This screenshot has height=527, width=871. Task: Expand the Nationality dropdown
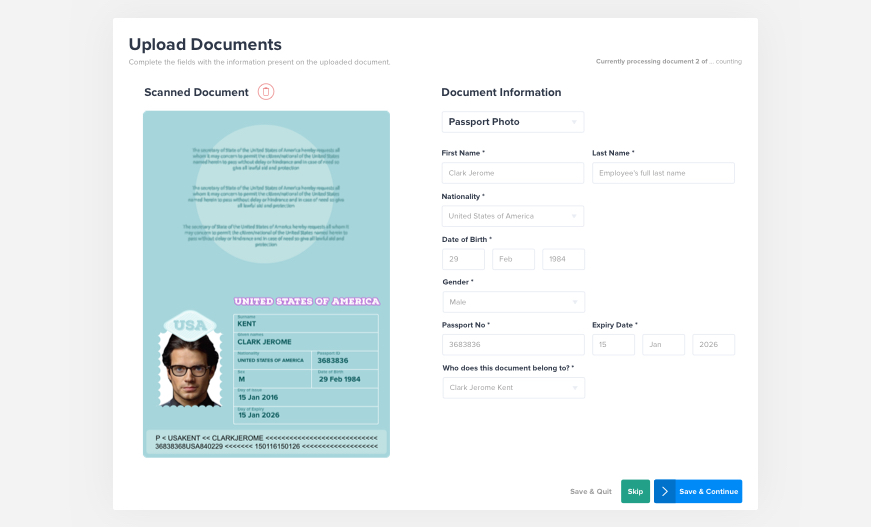(x=513, y=216)
